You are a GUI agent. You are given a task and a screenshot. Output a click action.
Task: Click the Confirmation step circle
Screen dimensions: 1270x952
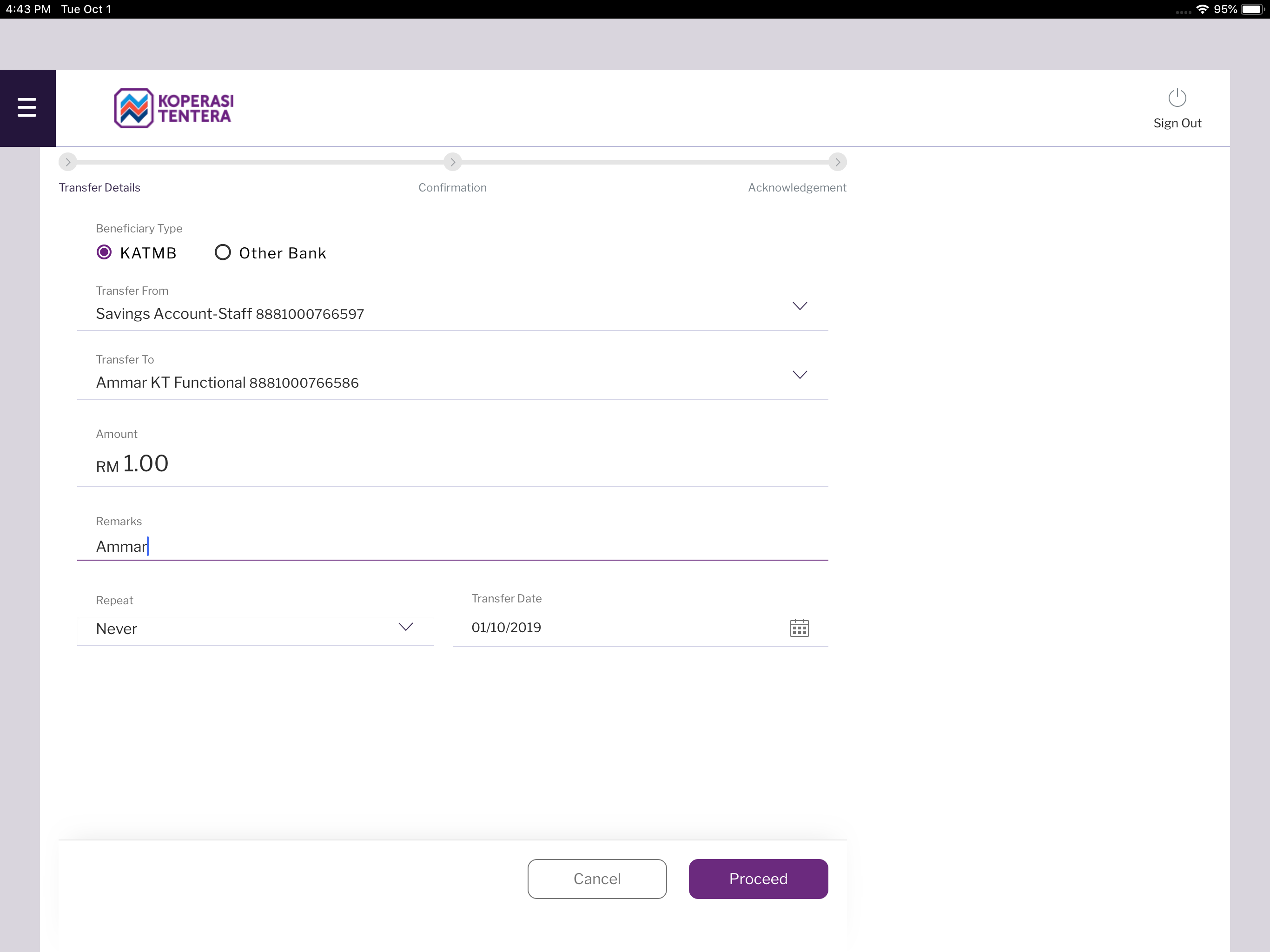tap(452, 163)
